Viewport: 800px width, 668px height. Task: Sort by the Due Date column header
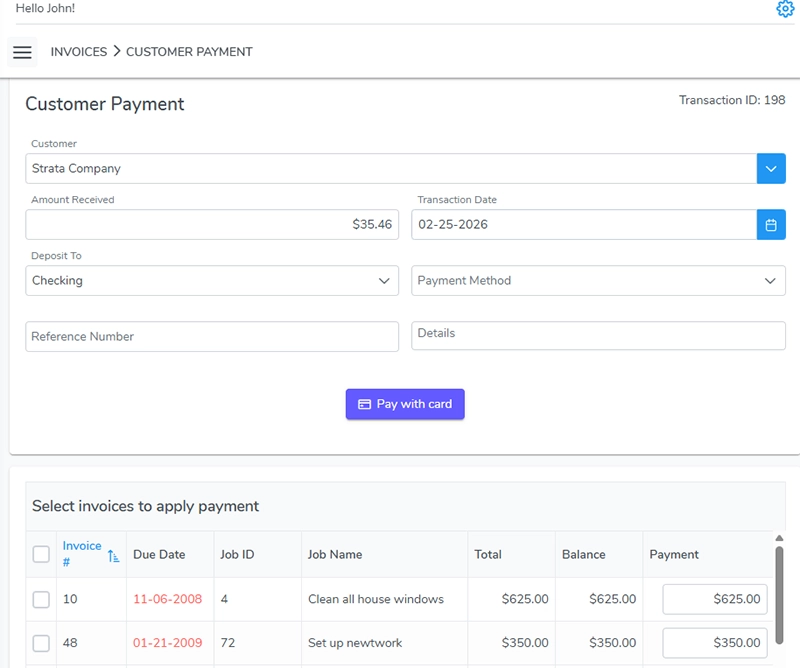[159, 554]
